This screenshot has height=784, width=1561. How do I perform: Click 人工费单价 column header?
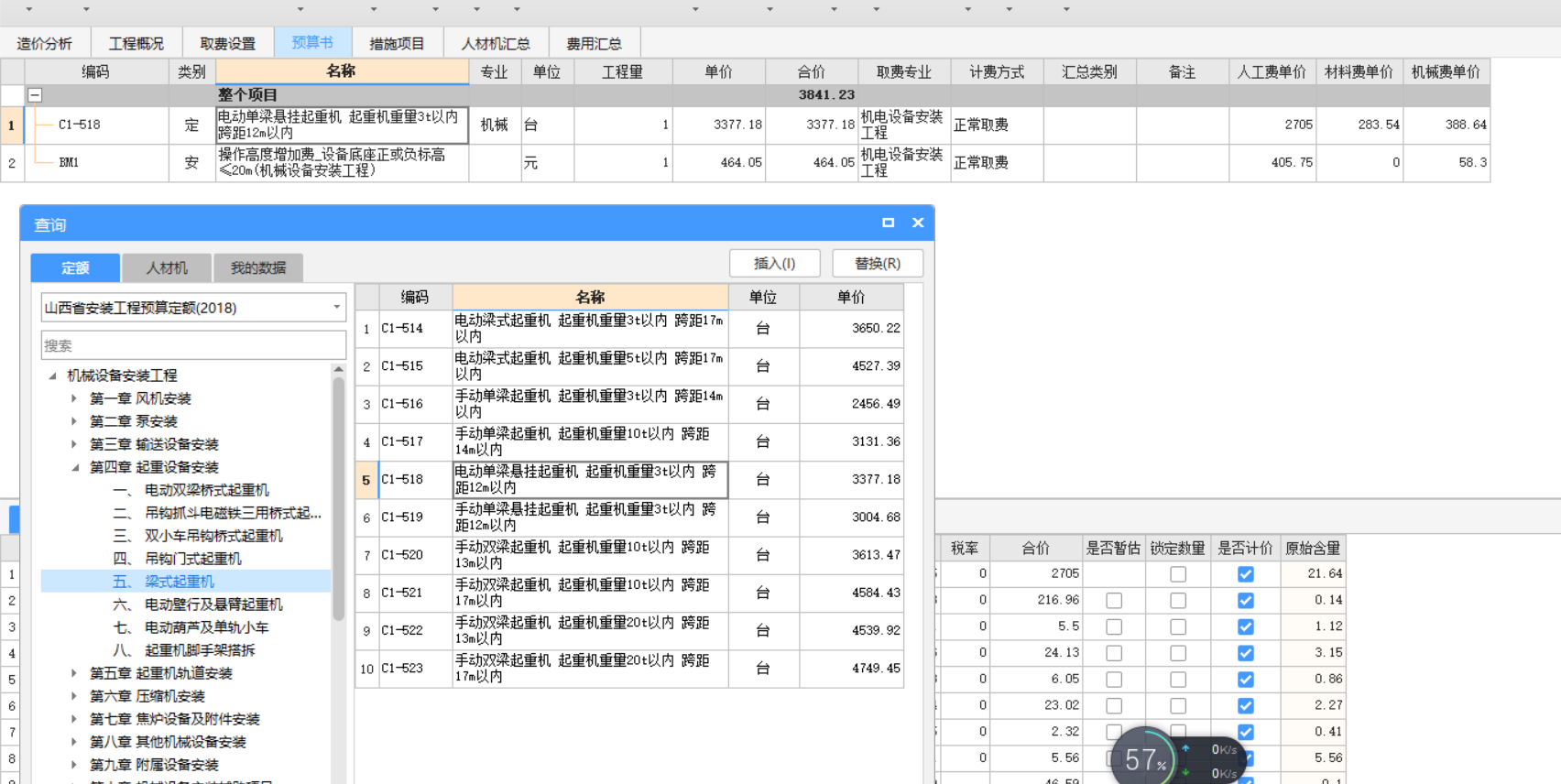1272,71
